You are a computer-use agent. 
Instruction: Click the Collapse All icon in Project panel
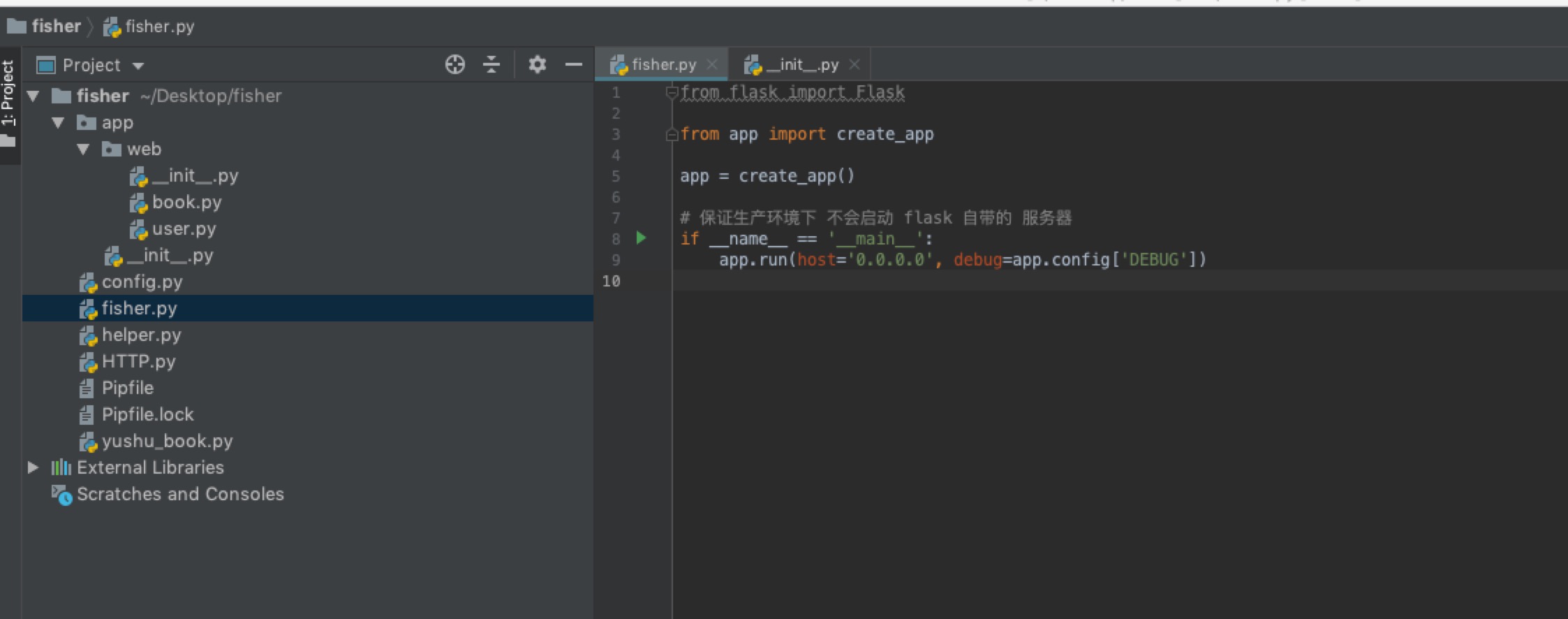[x=491, y=65]
